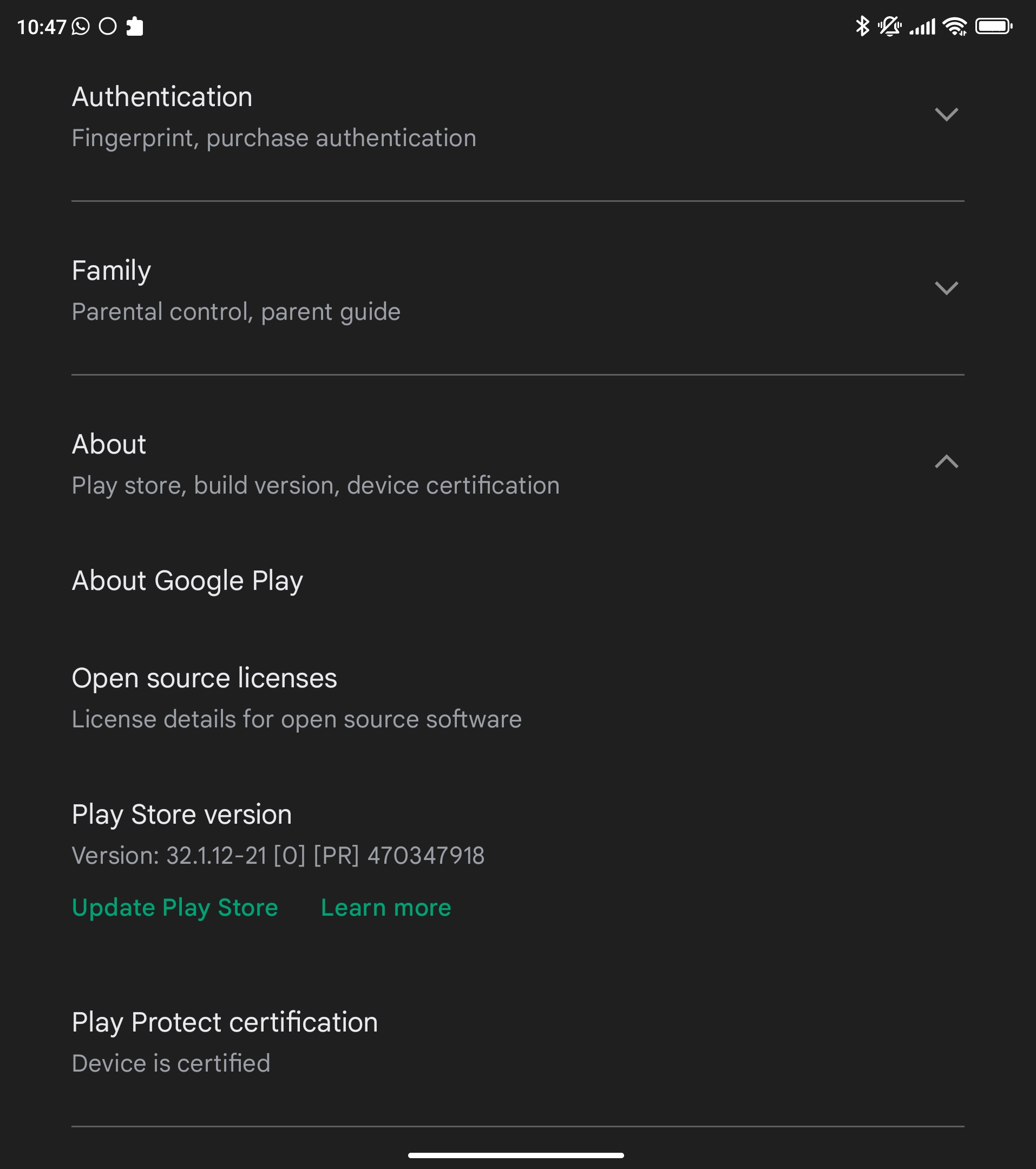The width and height of the screenshot is (1036, 1169).
Task: Open About Google Play
Action: 517,581
